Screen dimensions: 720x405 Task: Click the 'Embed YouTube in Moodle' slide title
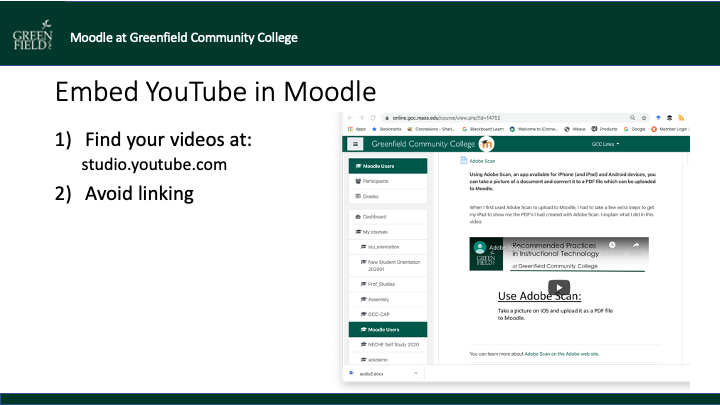[215, 91]
